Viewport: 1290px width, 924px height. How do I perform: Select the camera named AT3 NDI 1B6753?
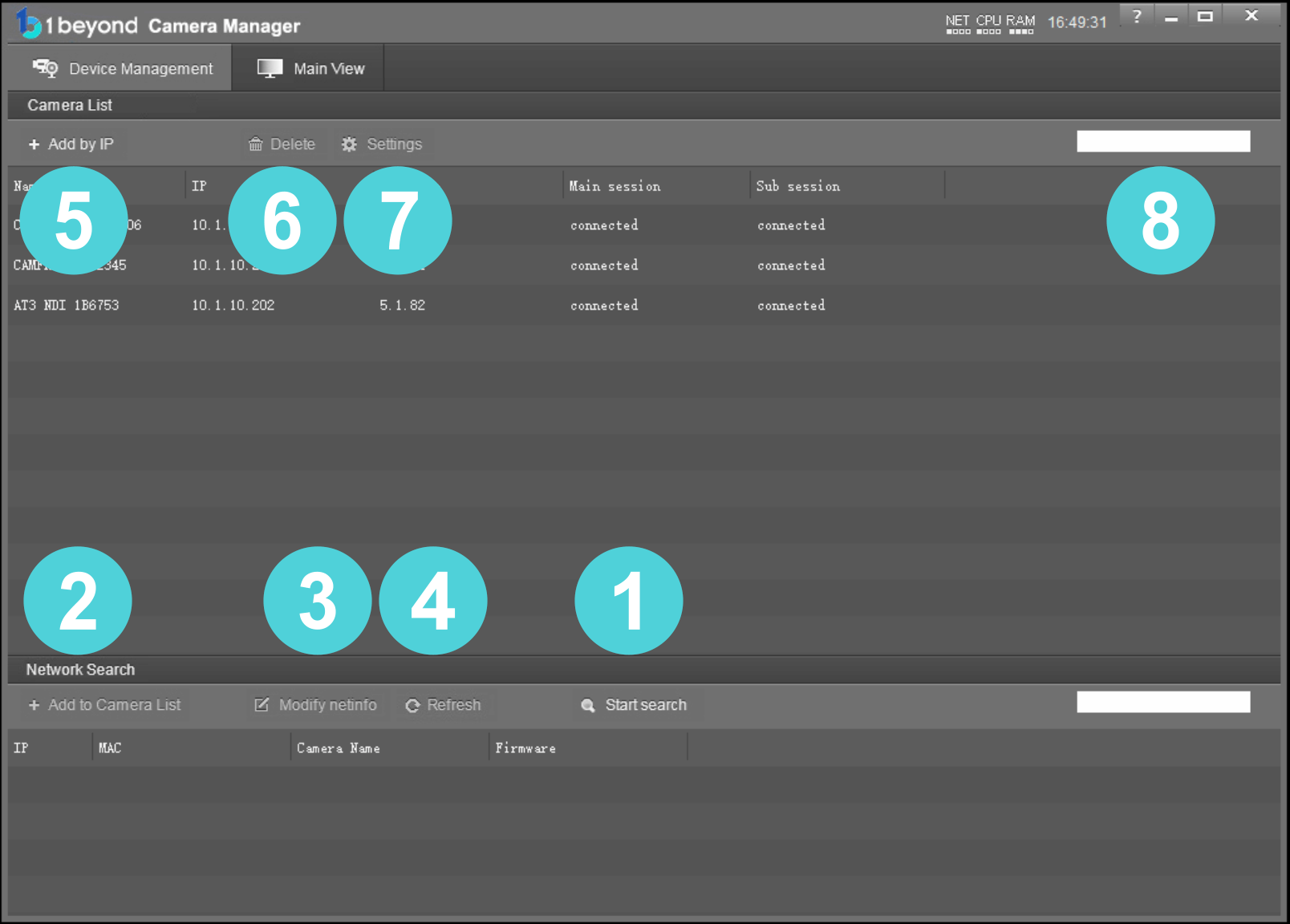click(x=67, y=306)
